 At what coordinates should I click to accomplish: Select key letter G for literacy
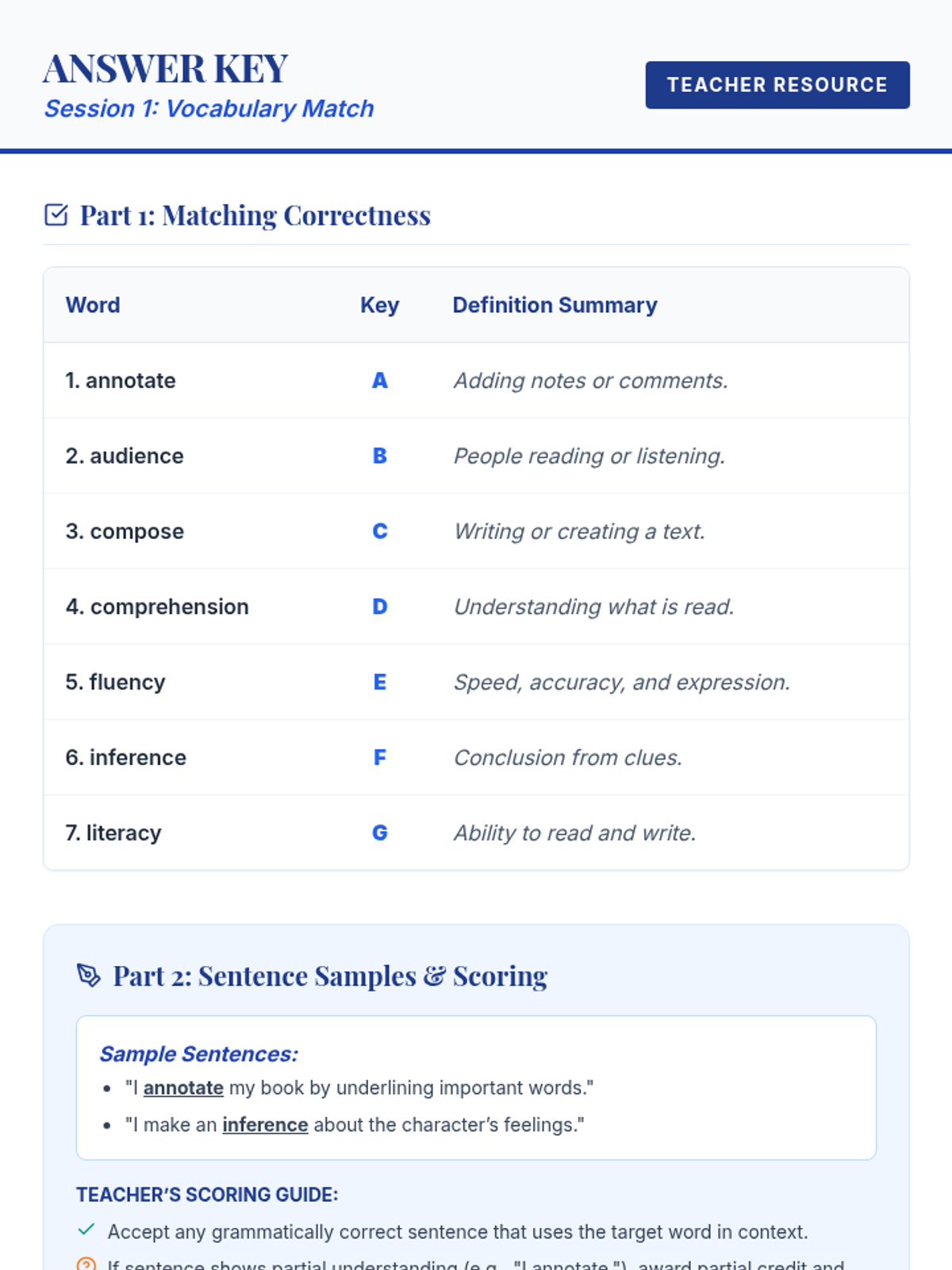[x=380, y=833]
